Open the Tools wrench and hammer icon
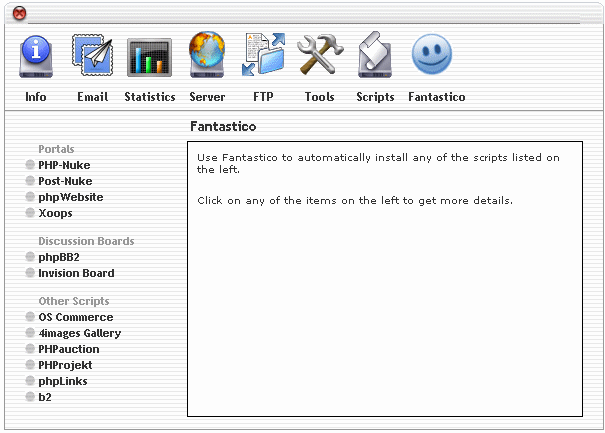 (x=319, y=54)
